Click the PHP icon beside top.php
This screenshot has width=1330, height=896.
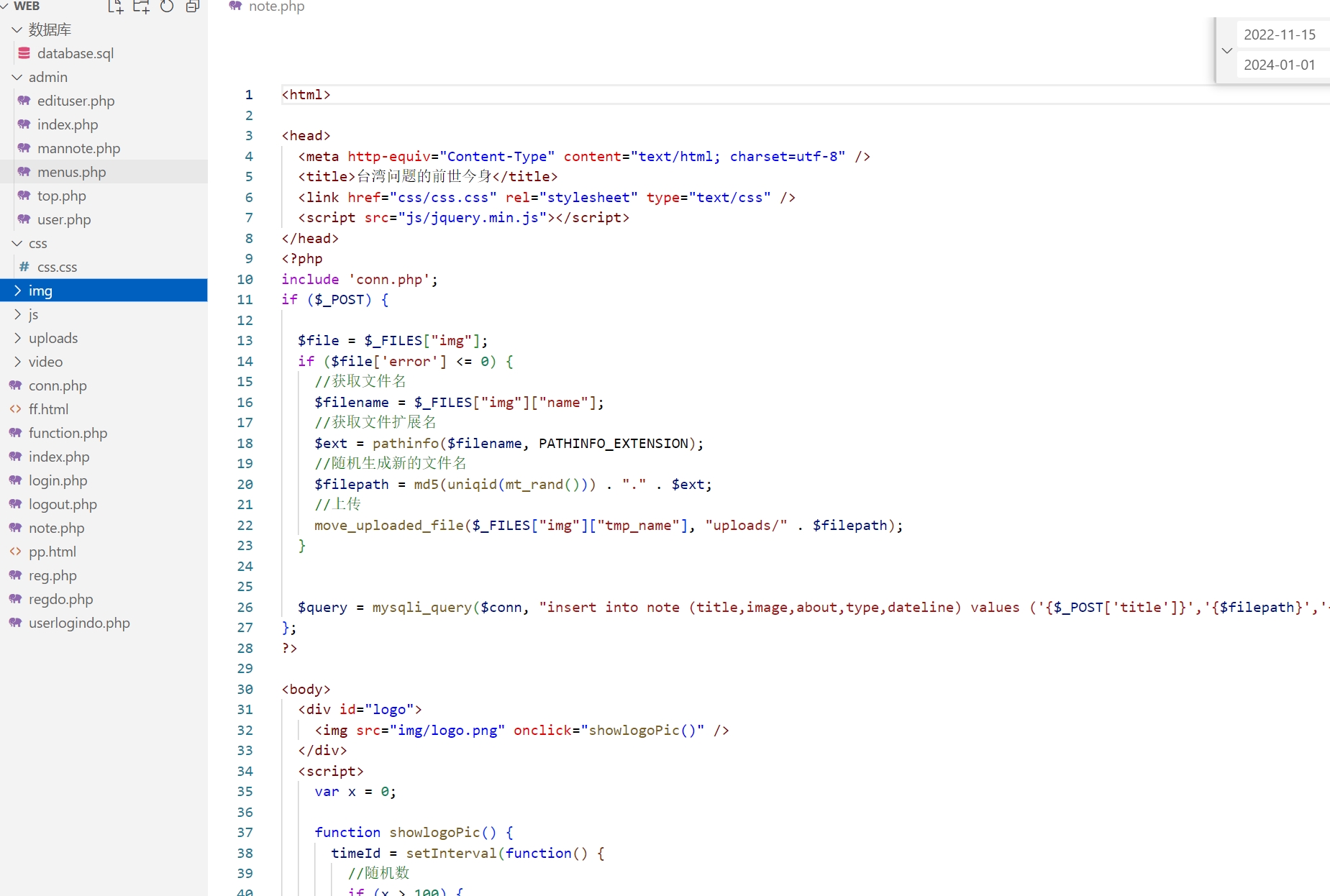pos(24,196)
